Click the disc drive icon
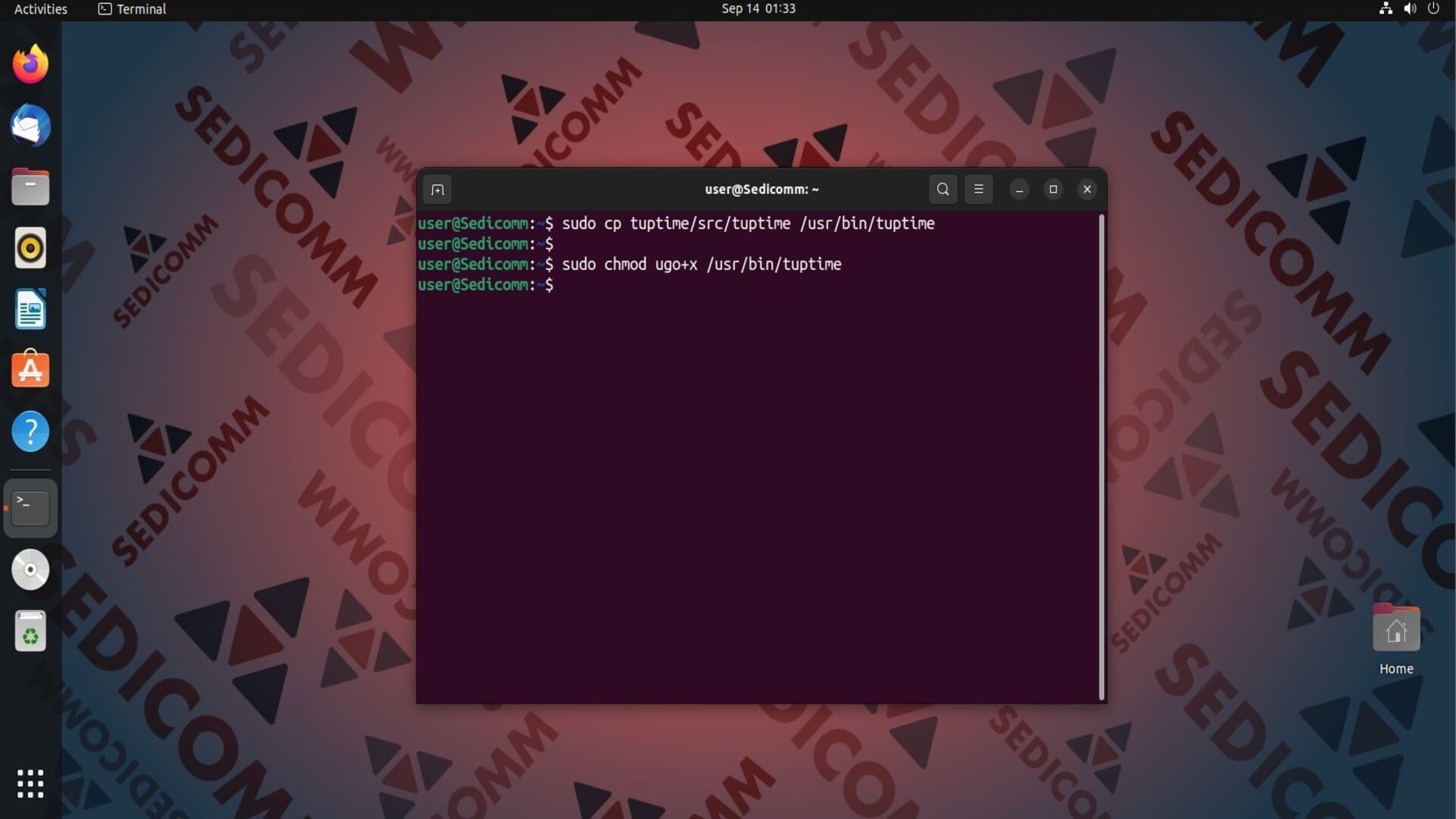Screen dimensions: 1456x819 click(30, 570)
